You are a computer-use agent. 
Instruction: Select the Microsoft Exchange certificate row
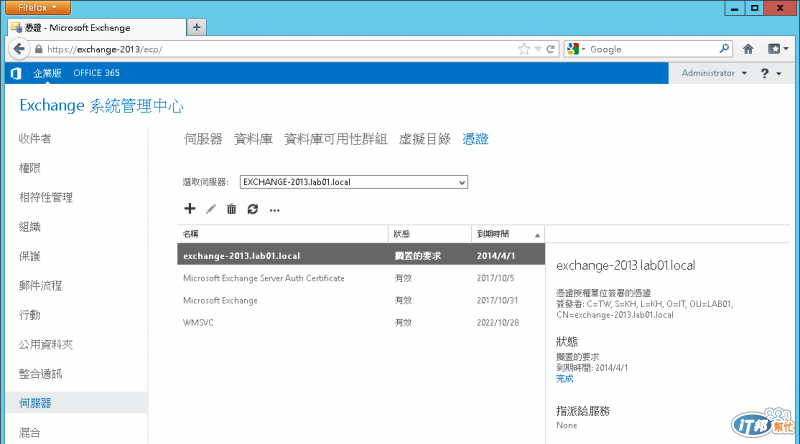361,301
